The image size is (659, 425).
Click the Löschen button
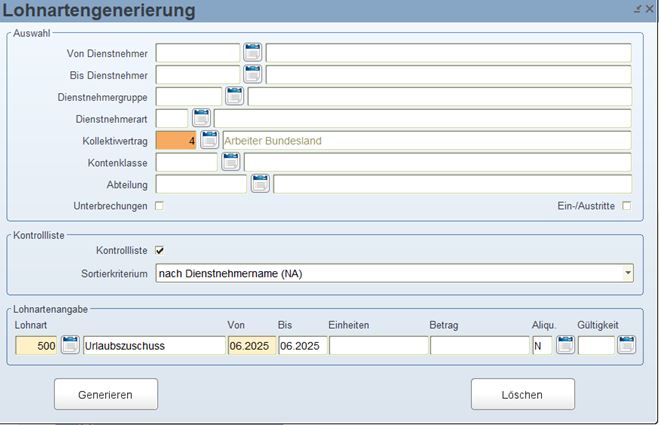522,395
